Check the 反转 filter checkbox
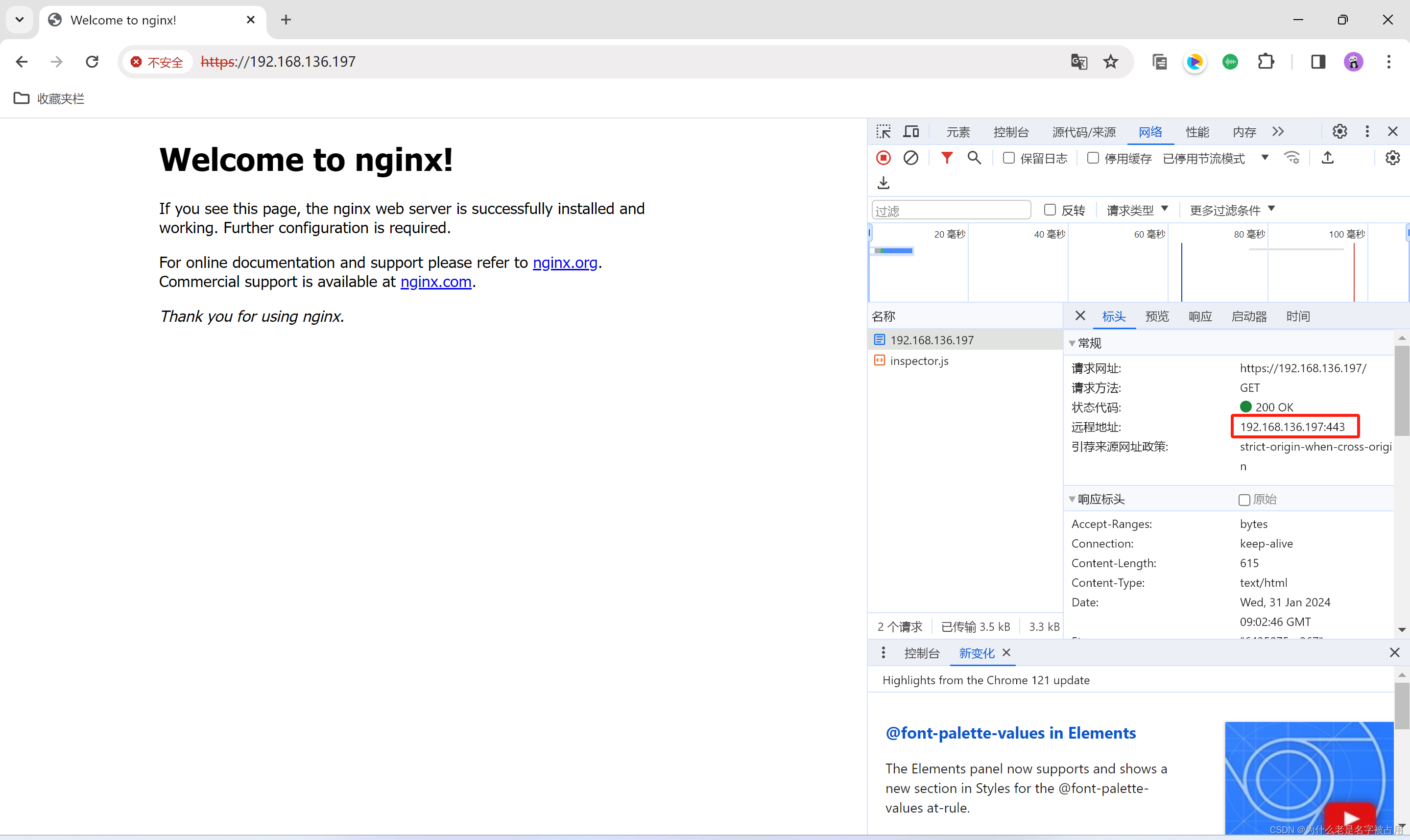This screenshot has height=840, width=1410. click(x=1050, y=210)
